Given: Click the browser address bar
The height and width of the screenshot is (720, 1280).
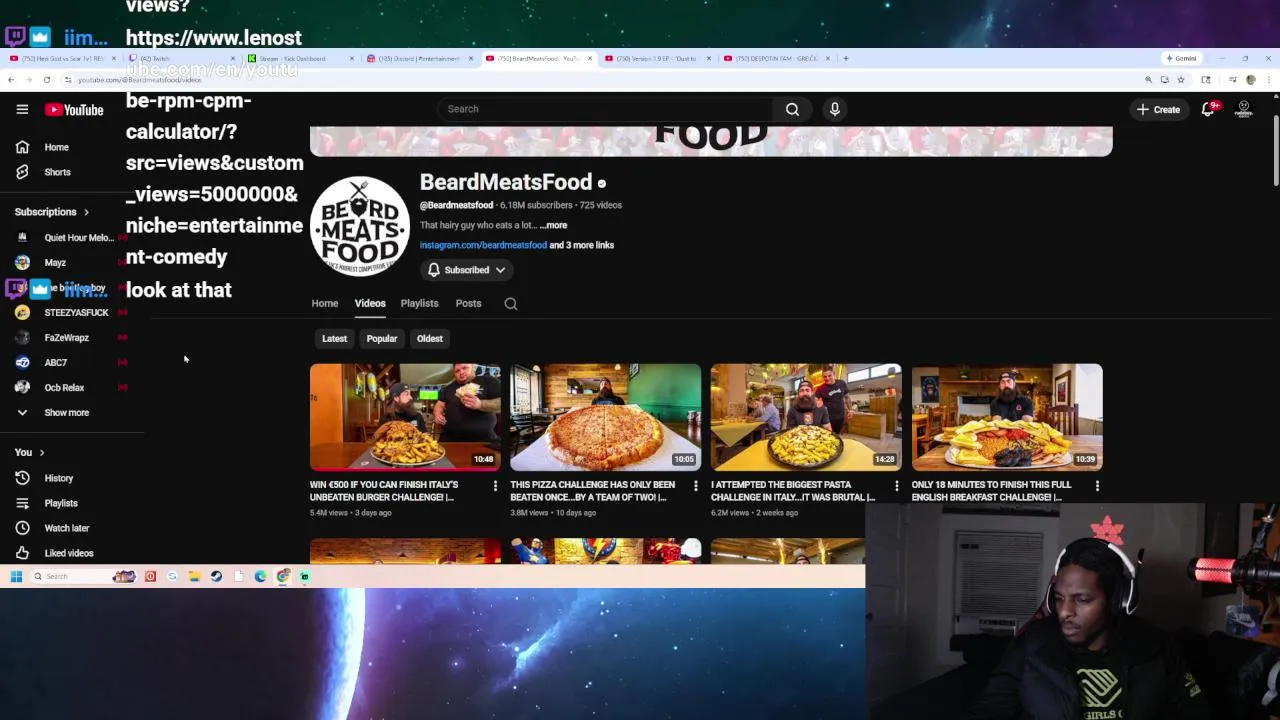Looking at the screenshot, I should 600,80.
